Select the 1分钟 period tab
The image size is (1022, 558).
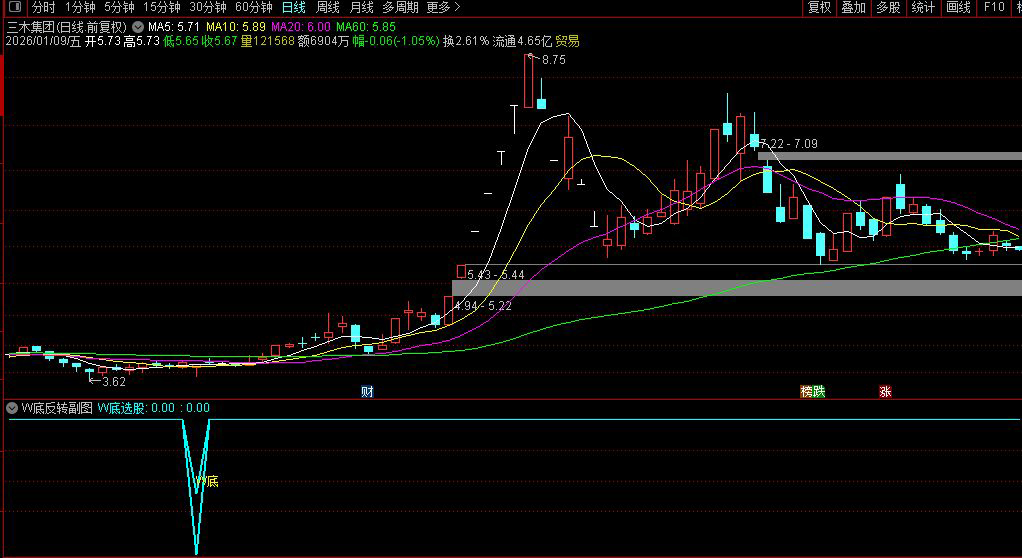[80, 7]
